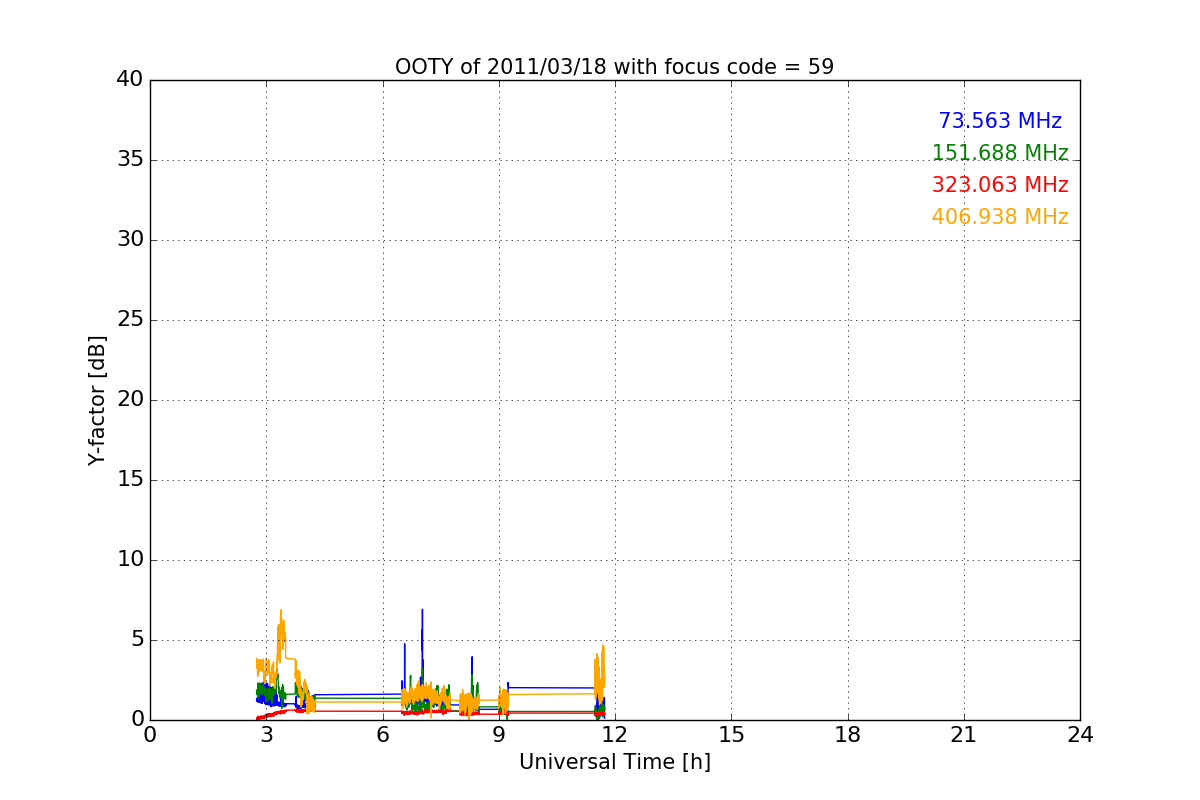Click the y-axis tick label 40

[130, 80]
